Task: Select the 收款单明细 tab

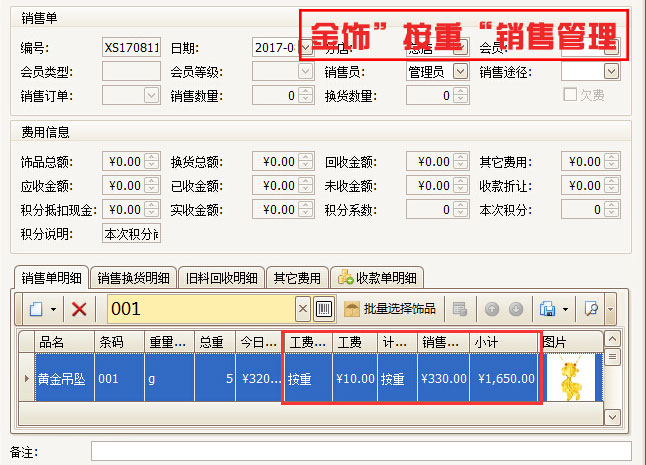Action: (379, 278)
